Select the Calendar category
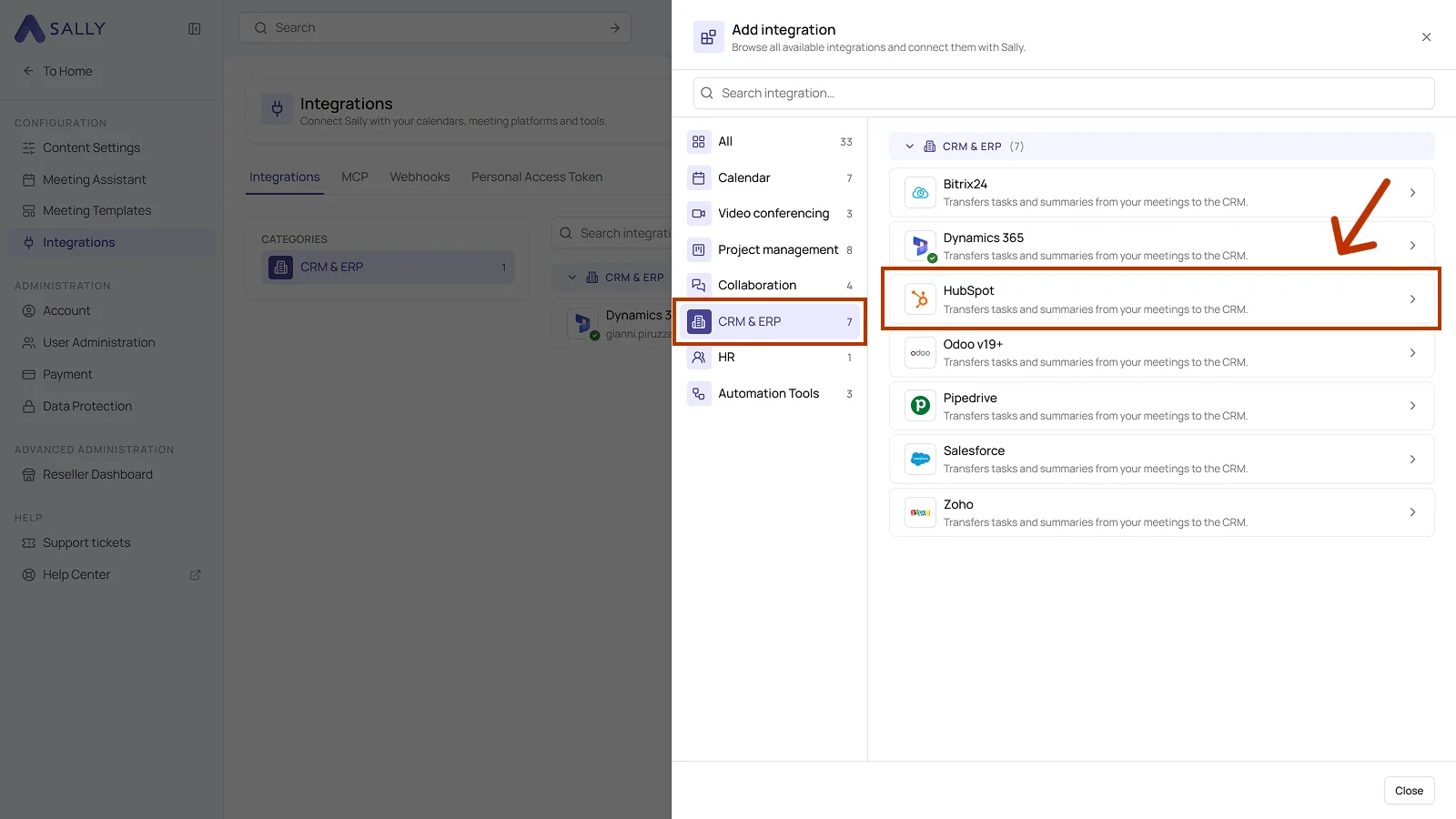 pyautogui.click(x=770, y=178)
